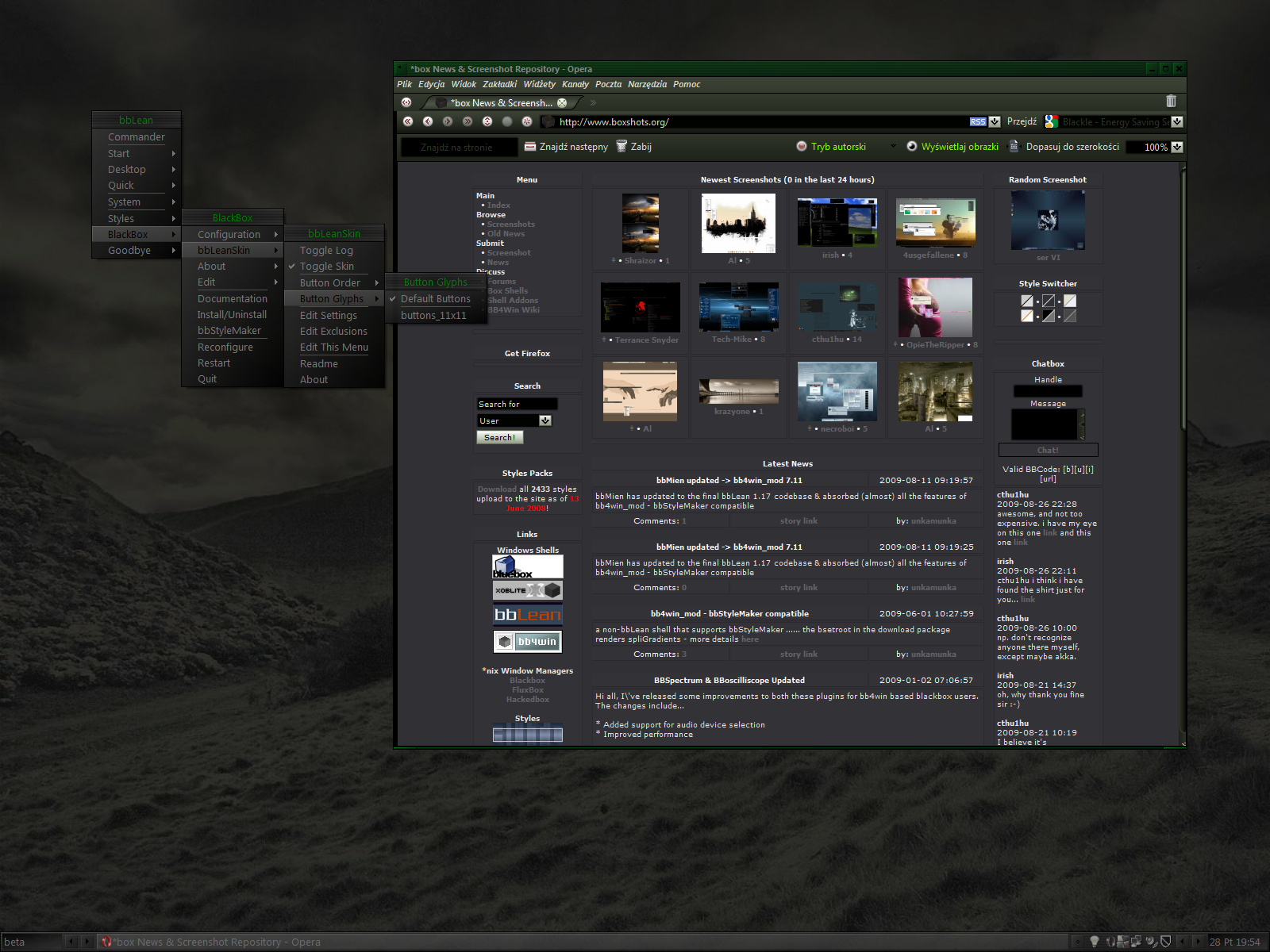1270x952 pixels.
Task: Click the RSS feed badge in address bar
Action: pyautogui.click(x=978, y=122)
